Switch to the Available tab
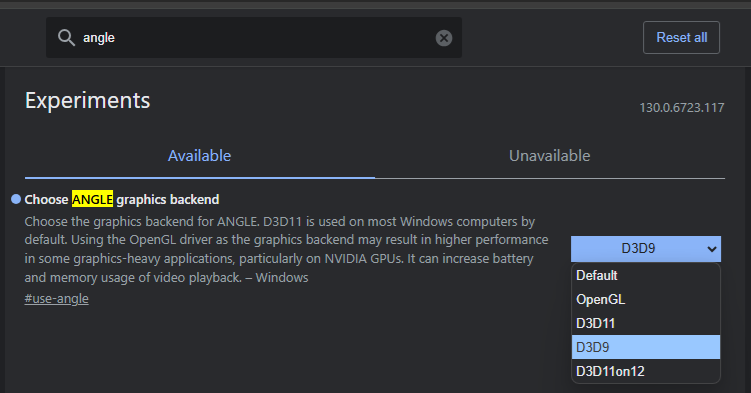The image size is (751, 393). (199, 156)
